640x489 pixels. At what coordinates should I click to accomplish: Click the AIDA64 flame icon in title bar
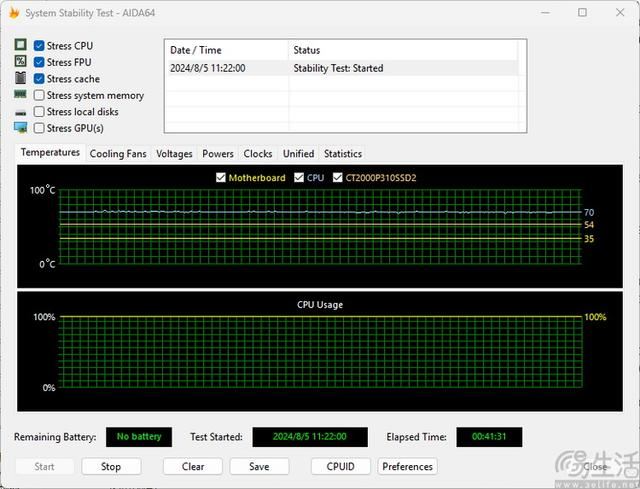pos(12,12)
